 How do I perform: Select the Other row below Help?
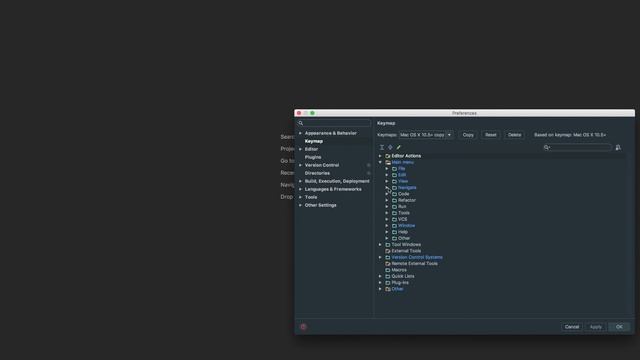point(404,238)
